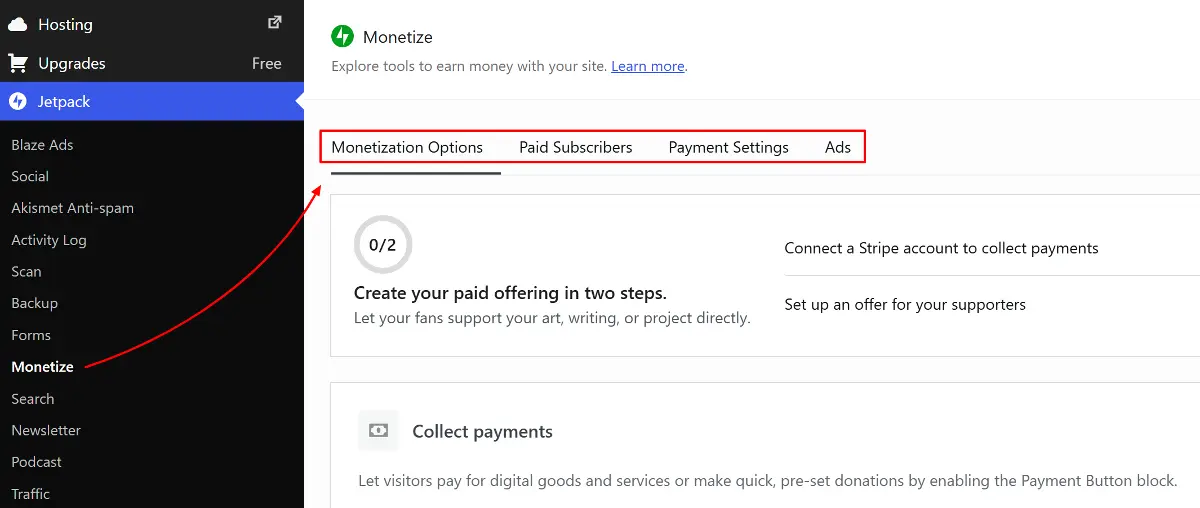Click the 0/2 progress circle
Screen dimensions: 1200x508
click(x=383, y=244)
